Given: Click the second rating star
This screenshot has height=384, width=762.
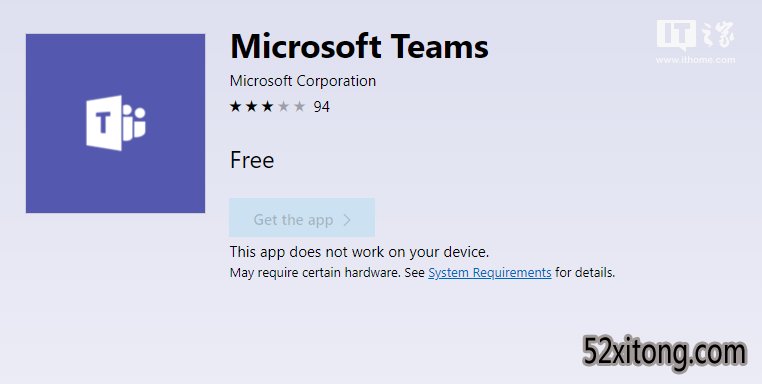Looking at the screenshot, I should coord(251,106).
